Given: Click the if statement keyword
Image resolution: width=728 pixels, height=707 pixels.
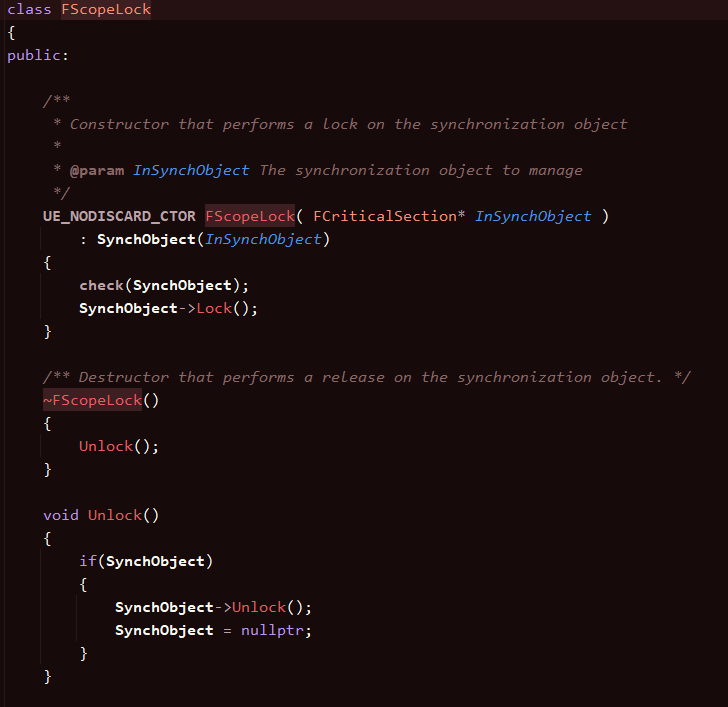Looking at the screenshot, I should pyautogui.click(x=88, y=561).
